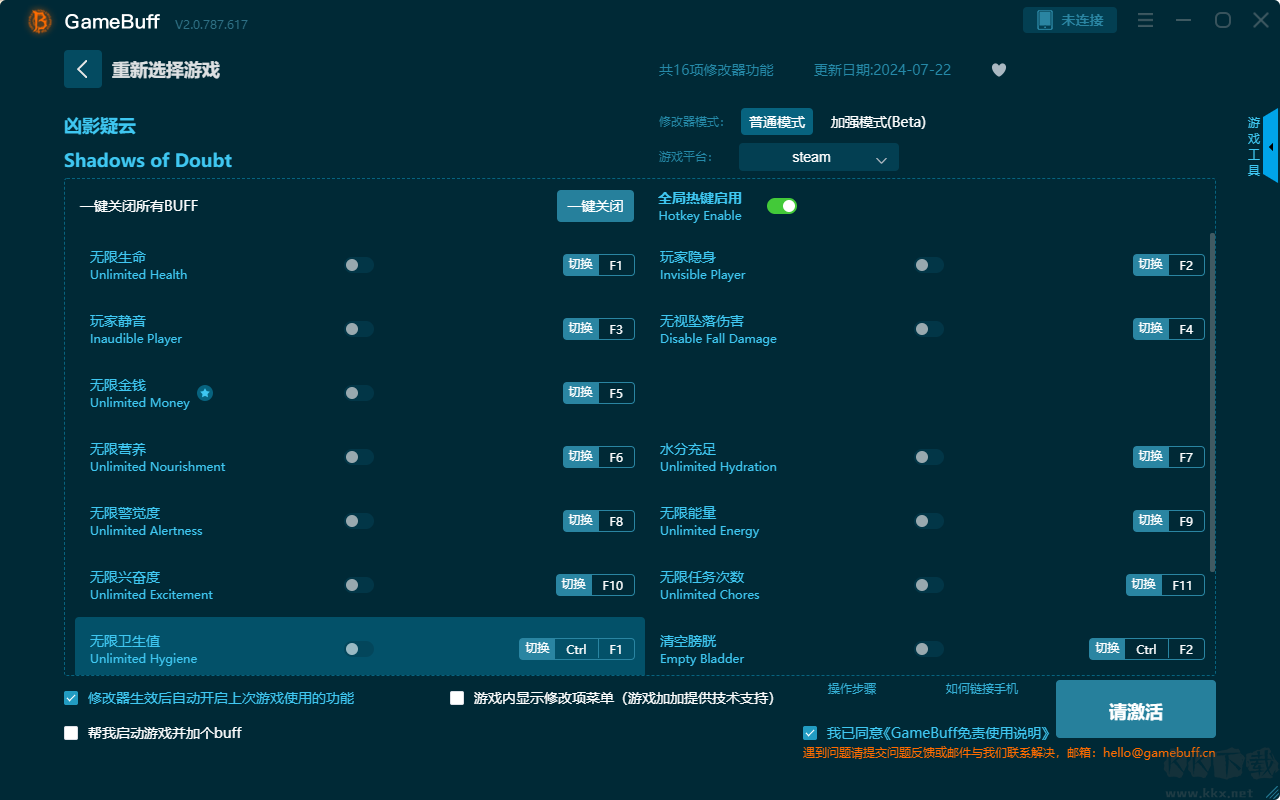The width and height of the screenshot is (1280, 800).
Task: Click the Shadows of Doubt game title
Action: tap(148, 160)
